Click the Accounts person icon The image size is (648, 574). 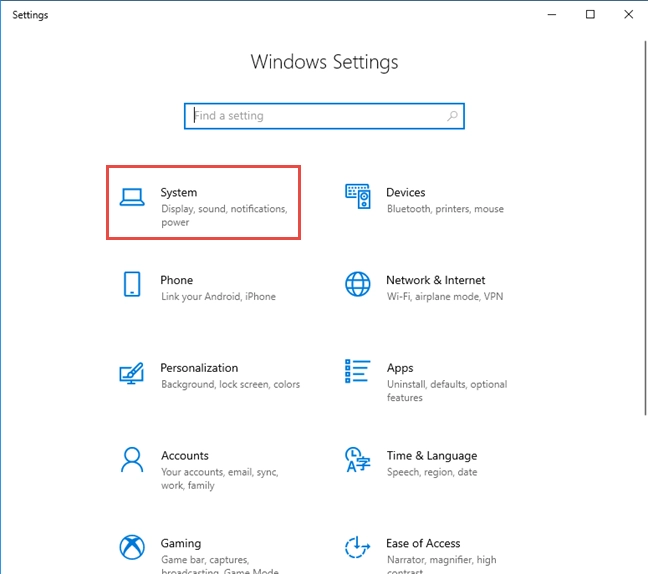click(132, 459)
